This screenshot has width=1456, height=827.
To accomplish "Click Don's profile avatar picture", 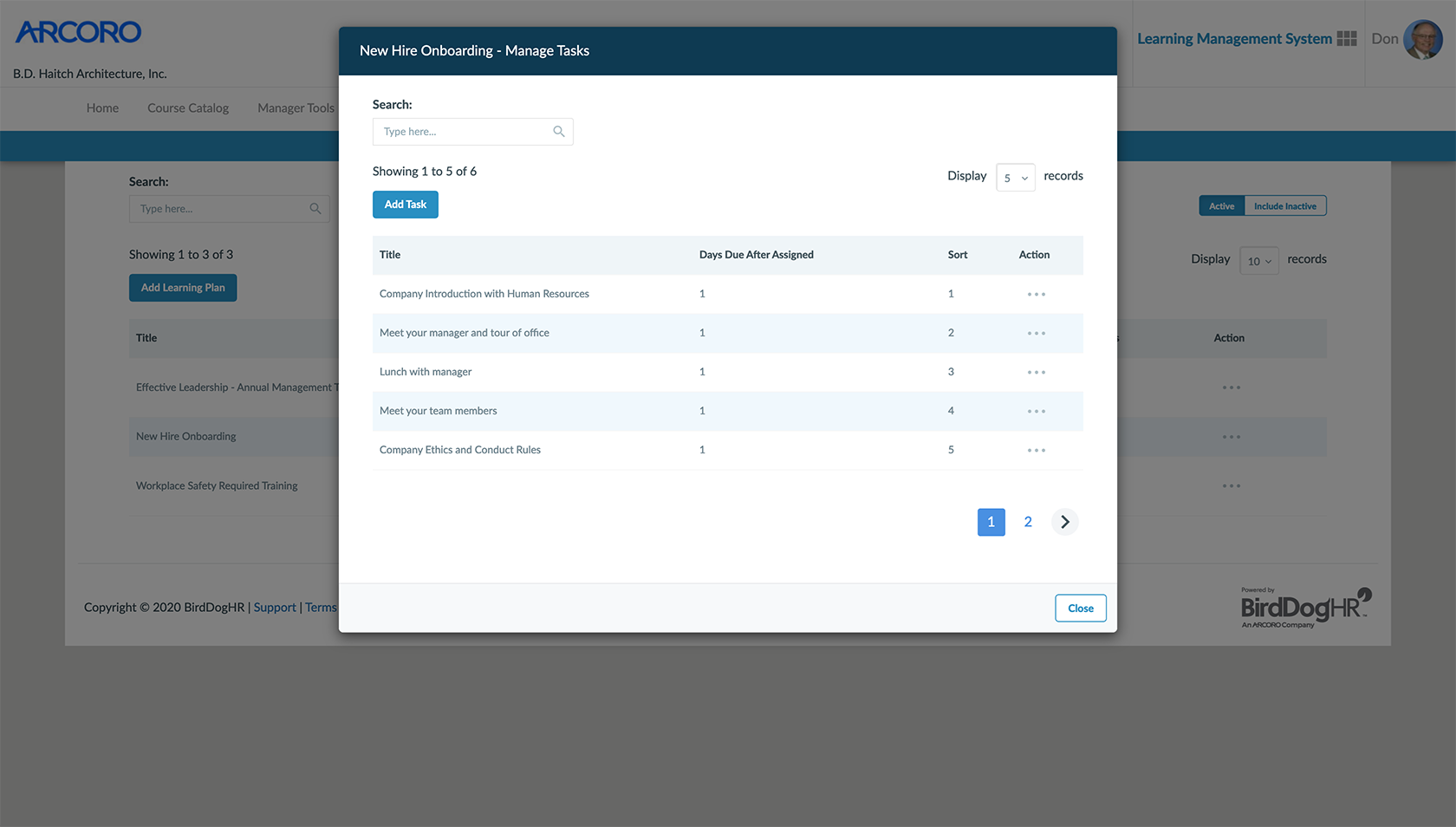I will point(1423,38).
